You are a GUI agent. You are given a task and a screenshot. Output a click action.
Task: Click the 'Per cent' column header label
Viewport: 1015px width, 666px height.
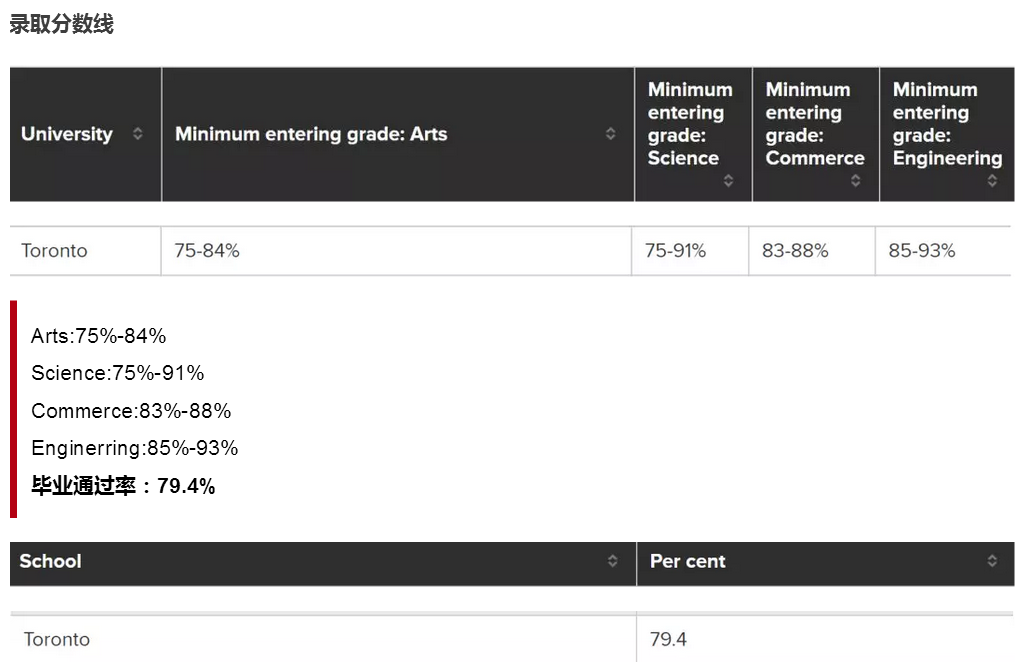click(x=688, y=561)
